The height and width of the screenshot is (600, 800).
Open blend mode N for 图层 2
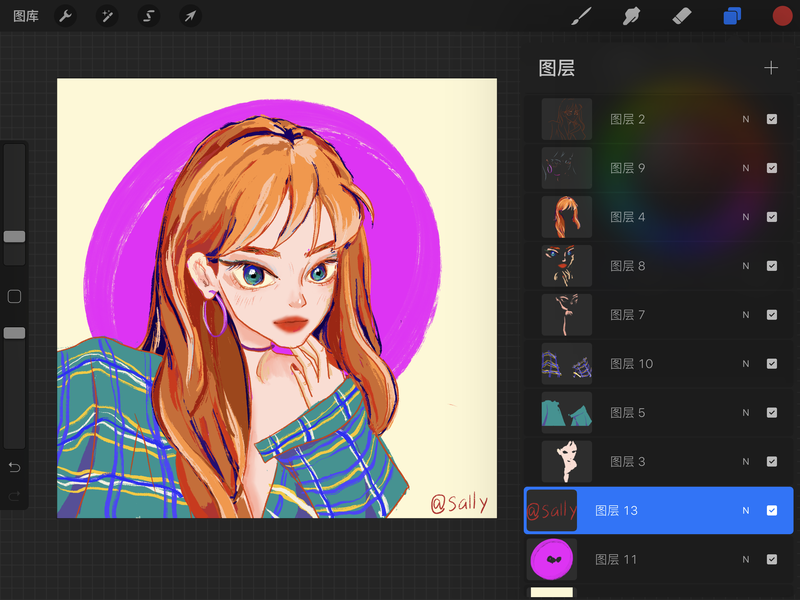coord(746,119)
